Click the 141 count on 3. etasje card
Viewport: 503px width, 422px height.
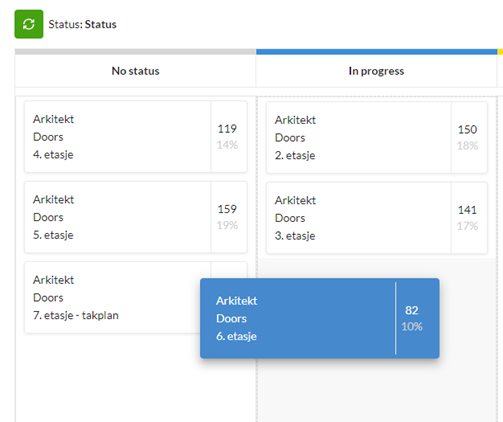coord(467,210)
